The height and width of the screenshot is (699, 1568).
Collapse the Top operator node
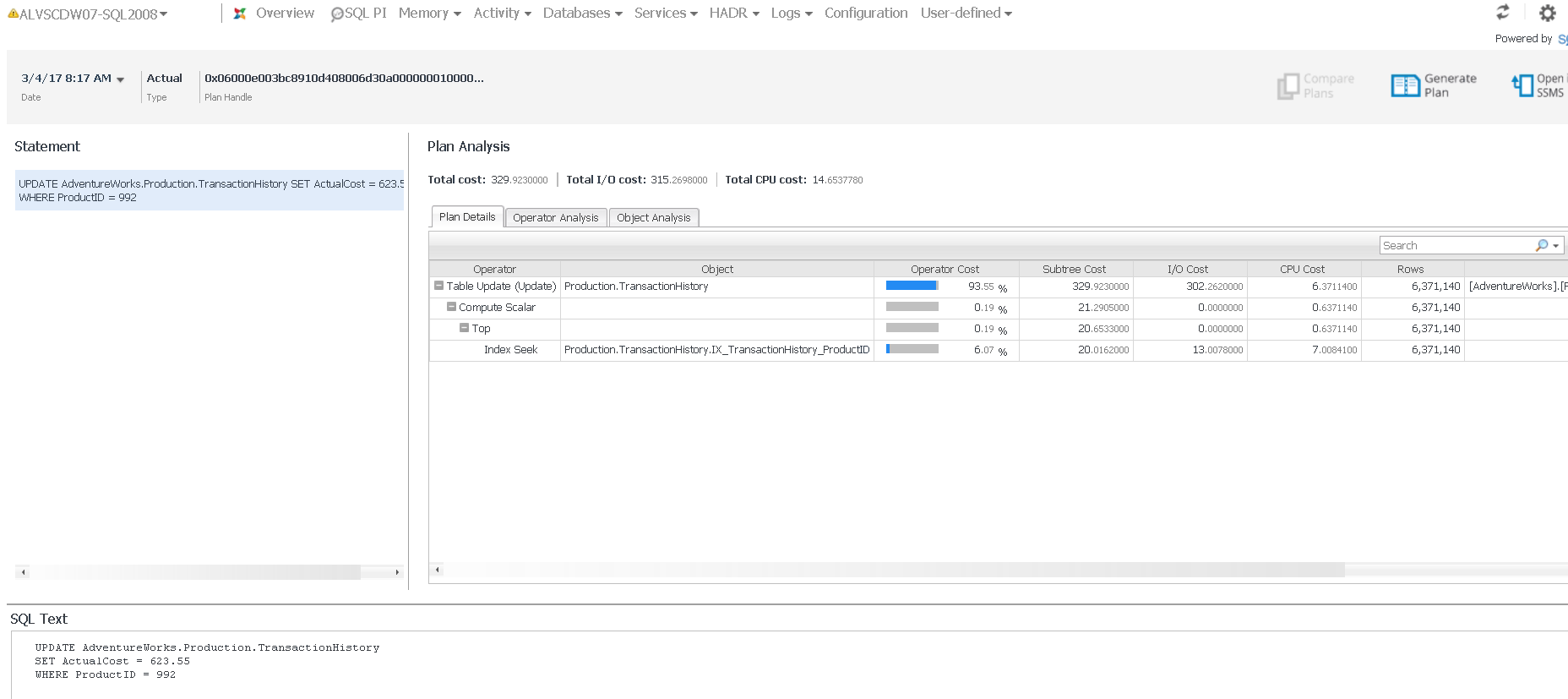click(x=464, y=328)
